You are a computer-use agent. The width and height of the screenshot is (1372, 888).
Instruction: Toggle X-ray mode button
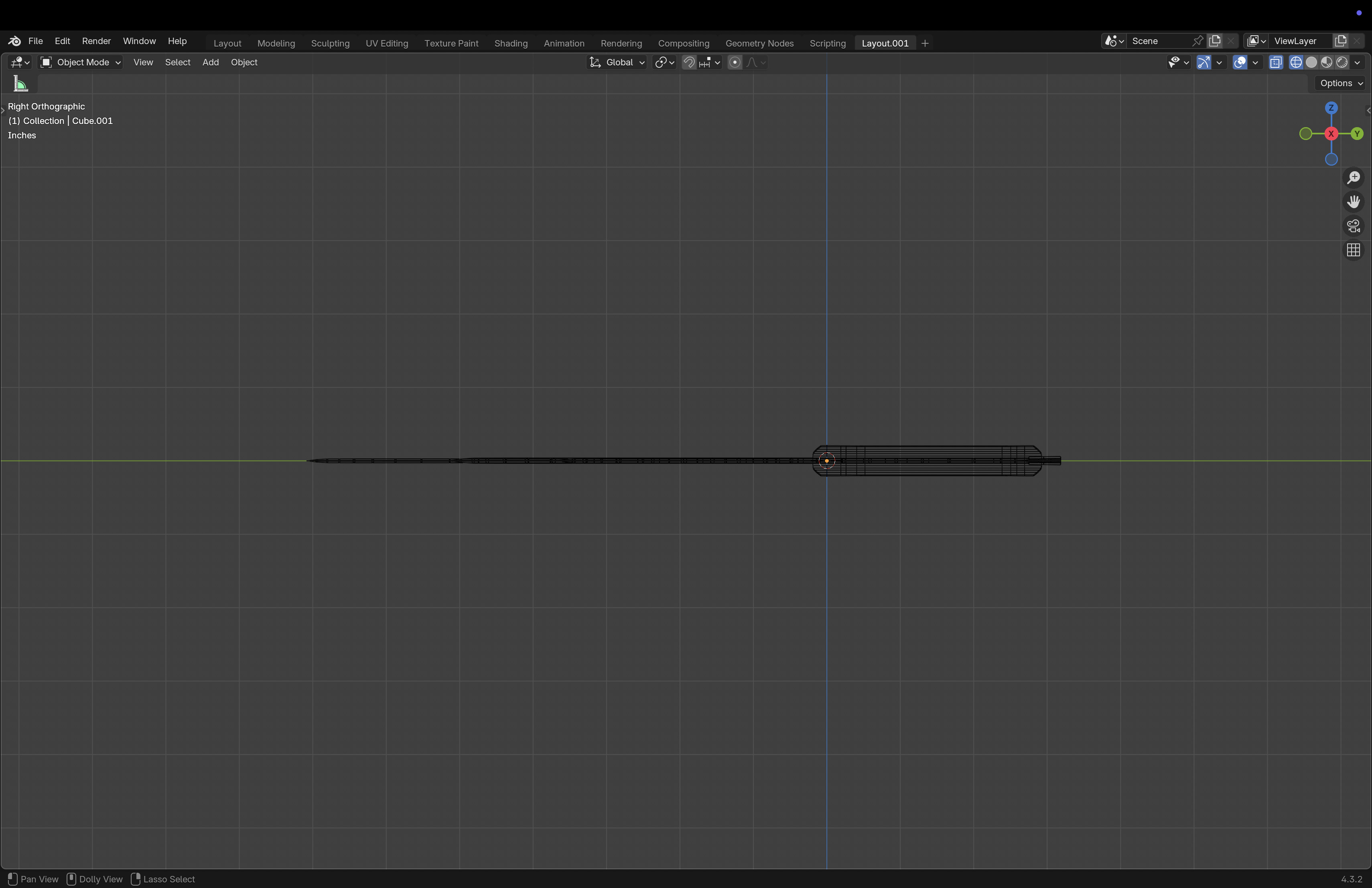click(1276, 62)
